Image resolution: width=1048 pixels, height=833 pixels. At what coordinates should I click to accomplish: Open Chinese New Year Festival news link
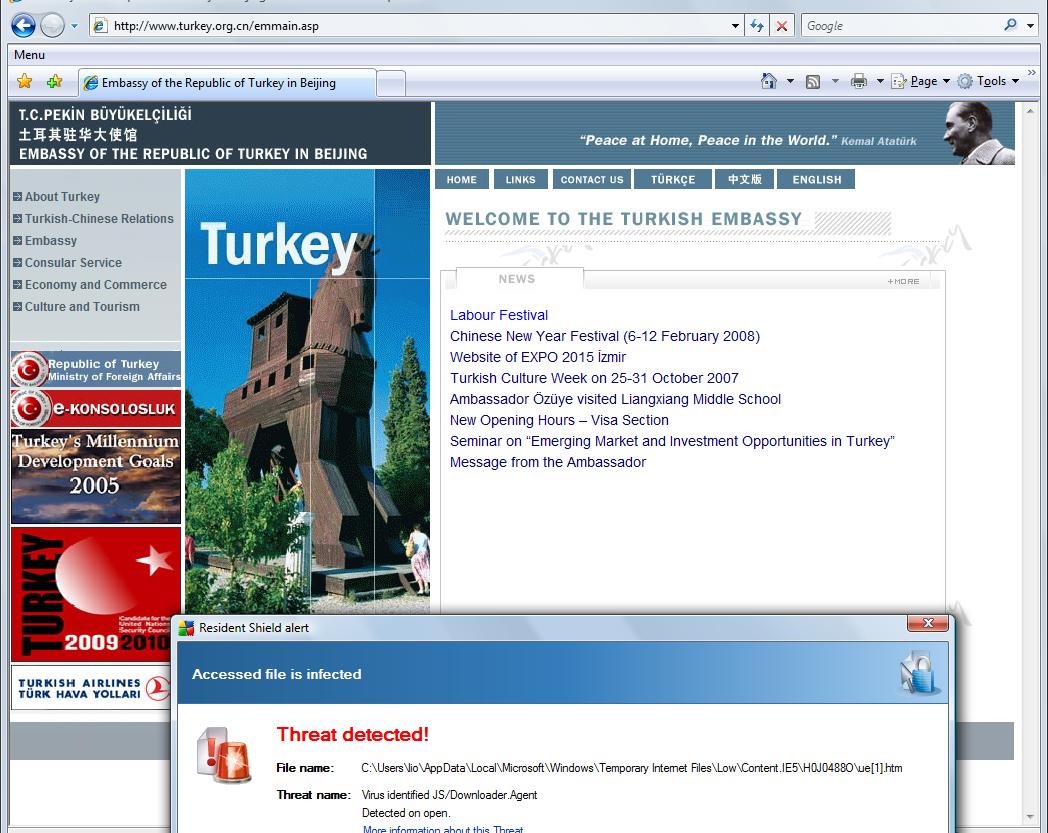point(605,336)
